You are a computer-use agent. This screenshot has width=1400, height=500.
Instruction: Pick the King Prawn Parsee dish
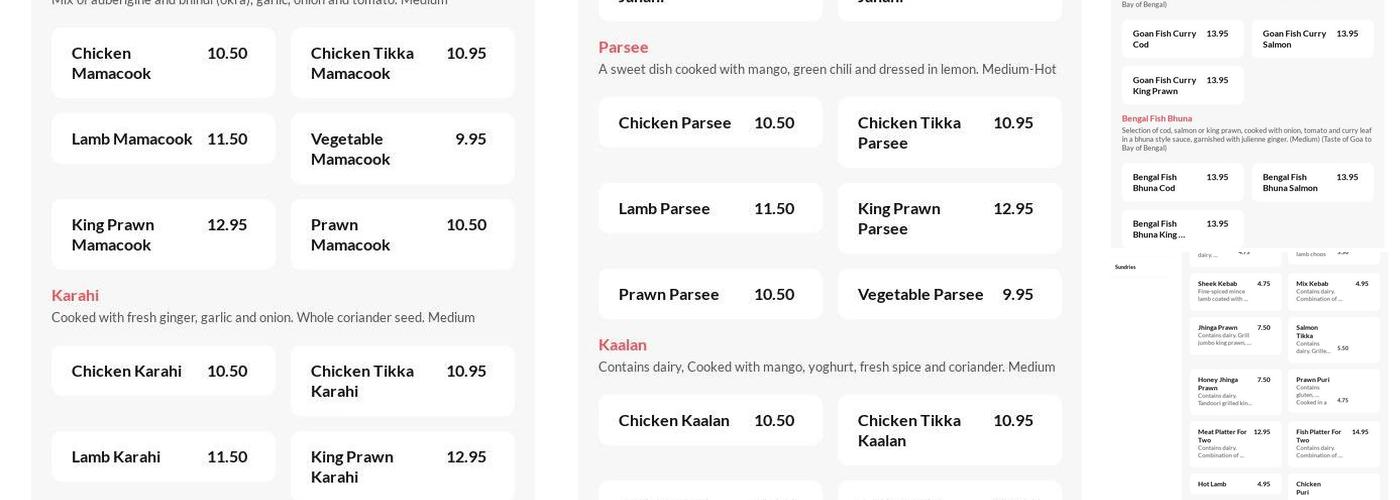[x=949, y=218]
